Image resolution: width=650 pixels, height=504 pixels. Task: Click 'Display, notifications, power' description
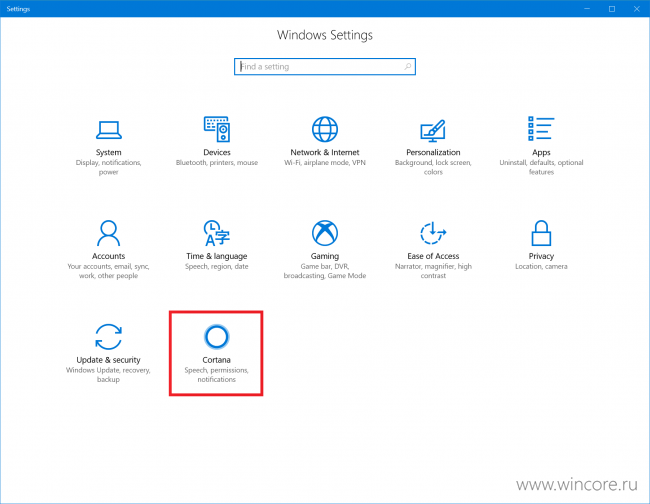109,167
